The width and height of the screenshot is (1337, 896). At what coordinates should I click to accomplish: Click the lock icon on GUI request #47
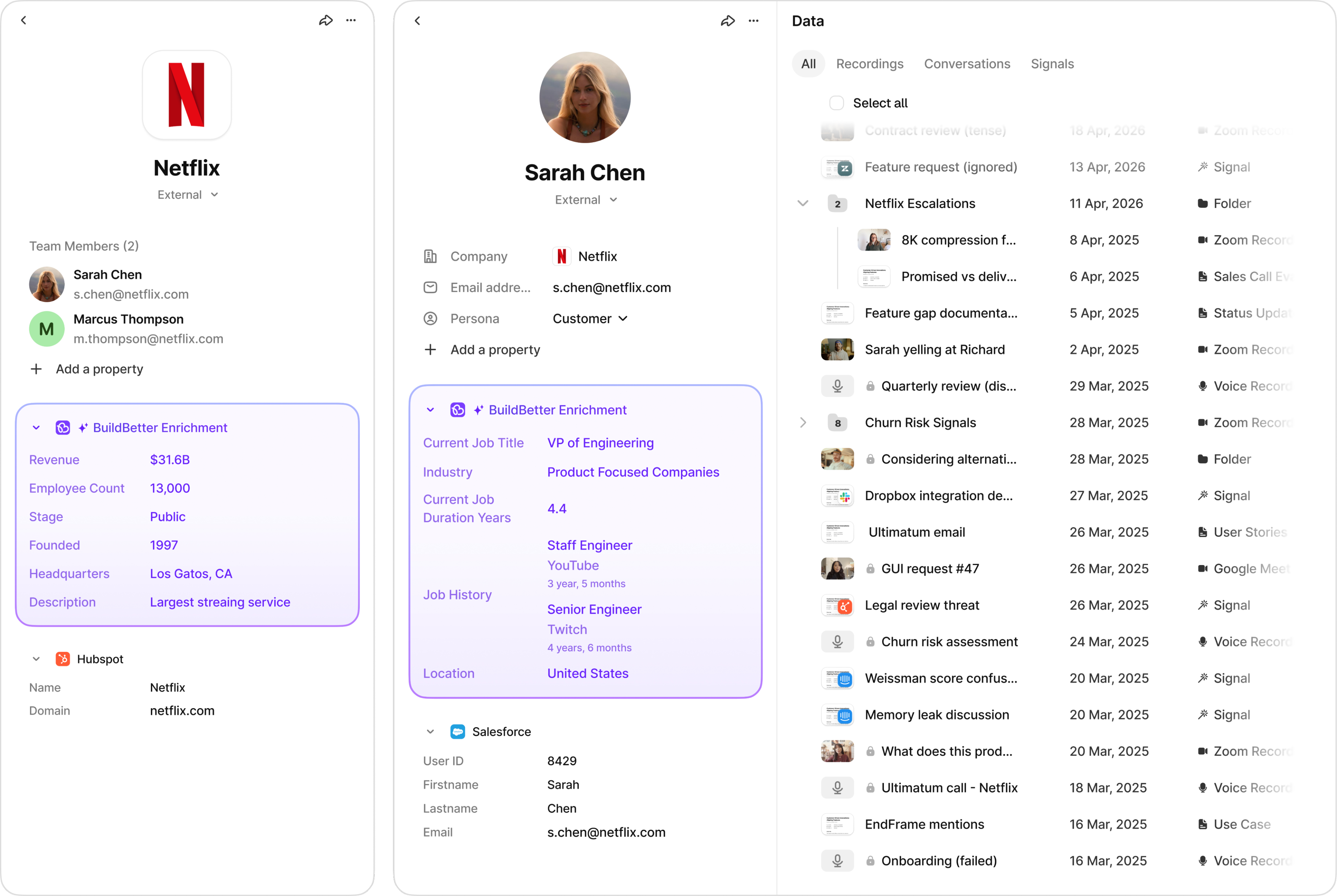(x=870, y=569)
